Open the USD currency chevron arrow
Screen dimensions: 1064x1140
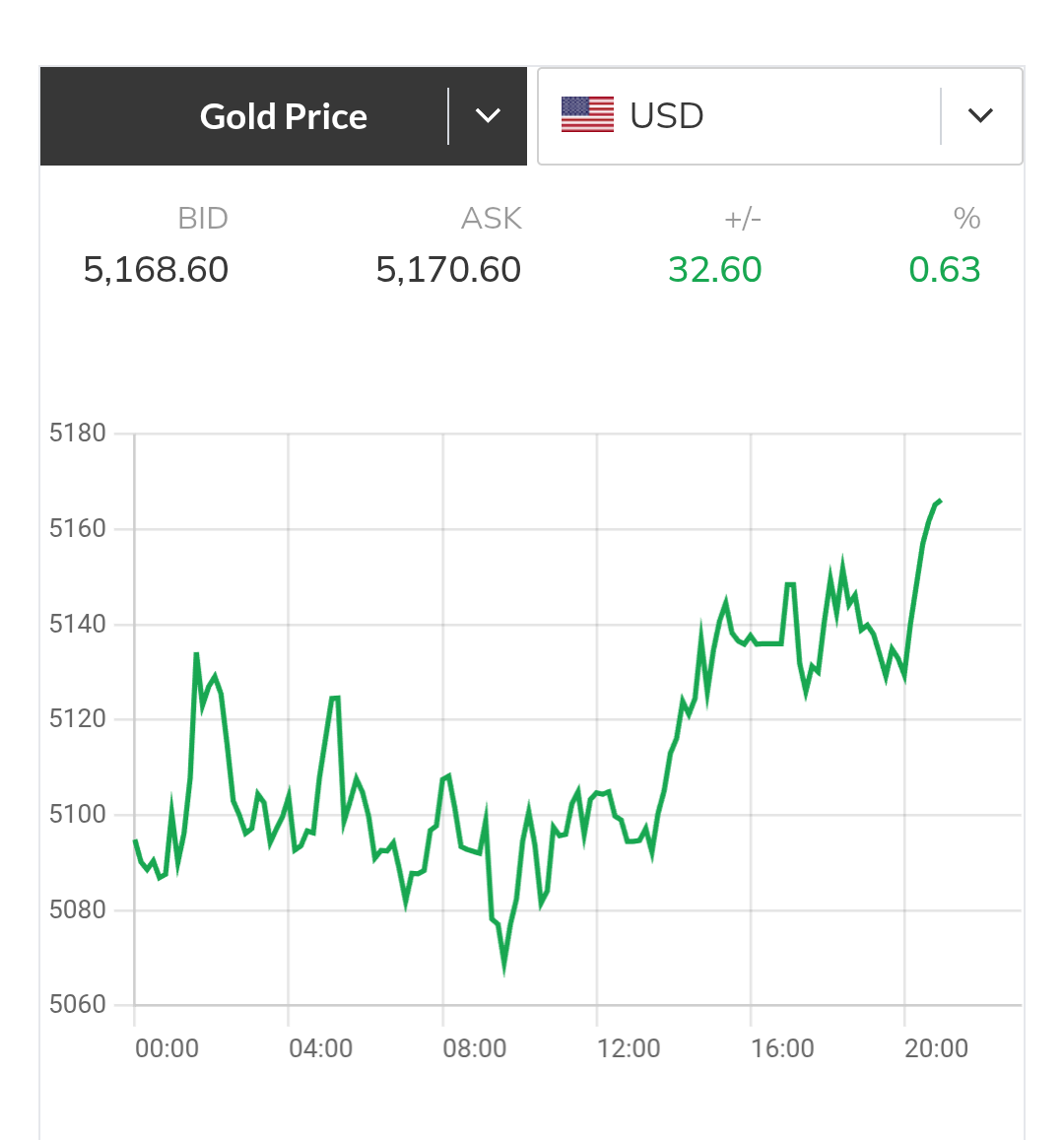point(980,115)
